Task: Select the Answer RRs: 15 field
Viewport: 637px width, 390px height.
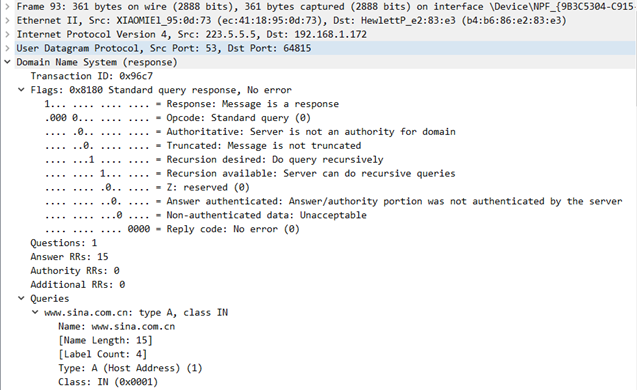Action: pyautogui.click(x=69, y=257)
